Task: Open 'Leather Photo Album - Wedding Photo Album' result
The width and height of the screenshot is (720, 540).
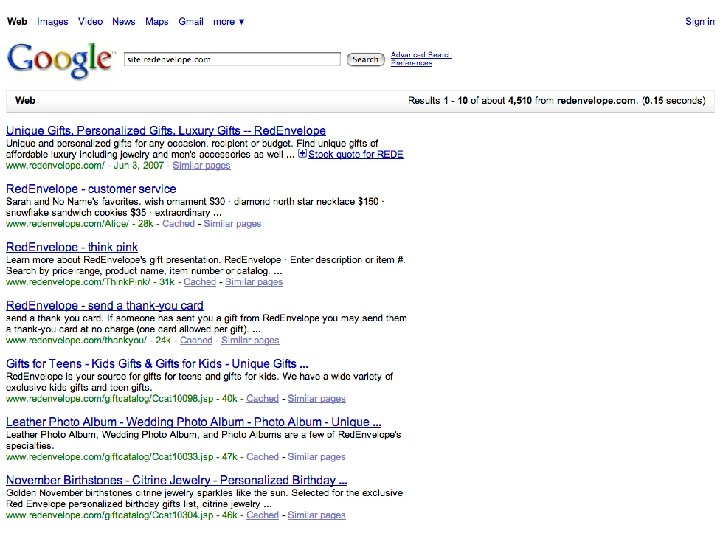Action: (x=193, y=422)
